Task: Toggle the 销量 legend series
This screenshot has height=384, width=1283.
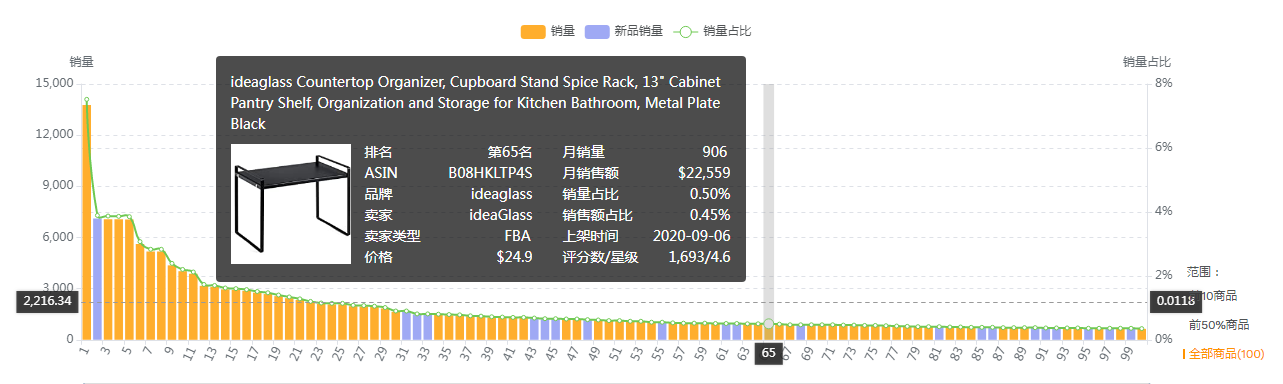Action: click(547, 31)
